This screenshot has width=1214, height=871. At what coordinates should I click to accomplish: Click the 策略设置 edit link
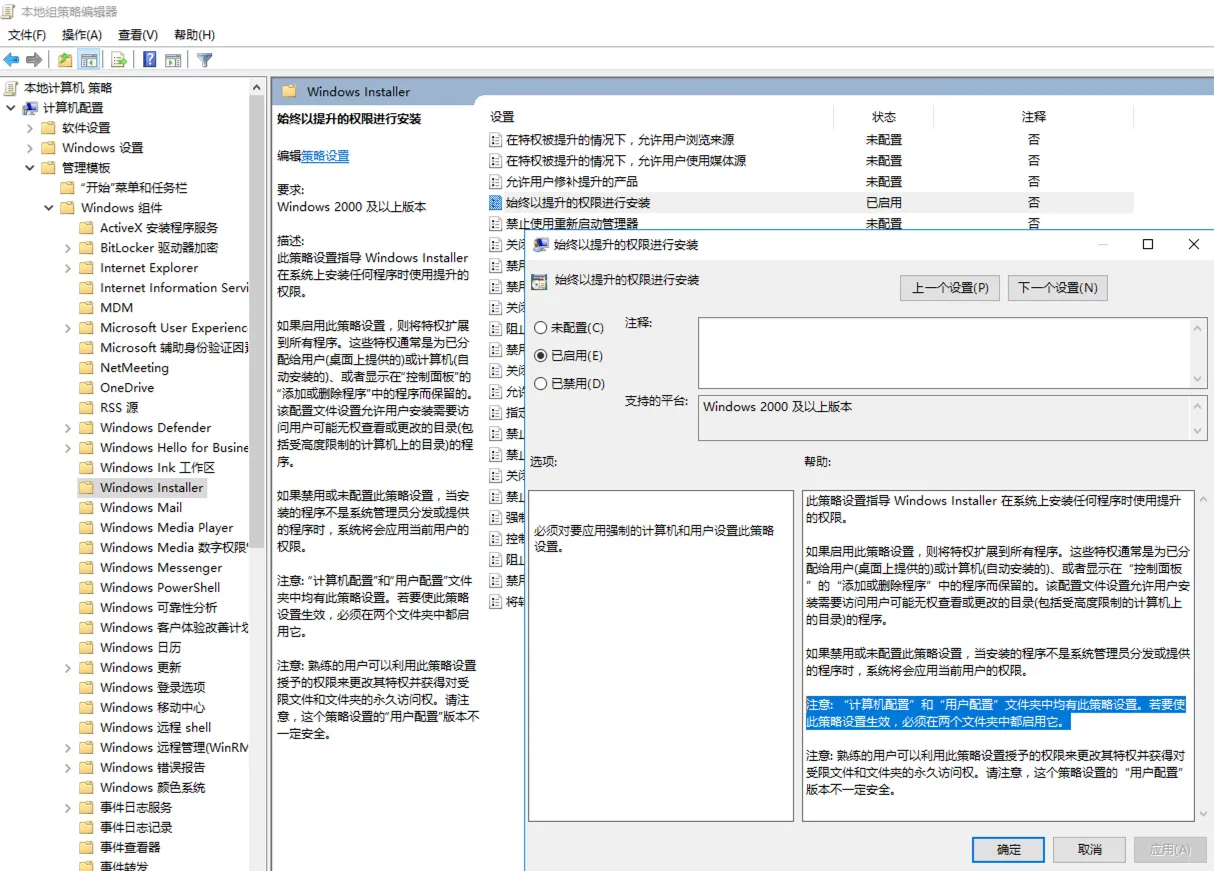325,156
